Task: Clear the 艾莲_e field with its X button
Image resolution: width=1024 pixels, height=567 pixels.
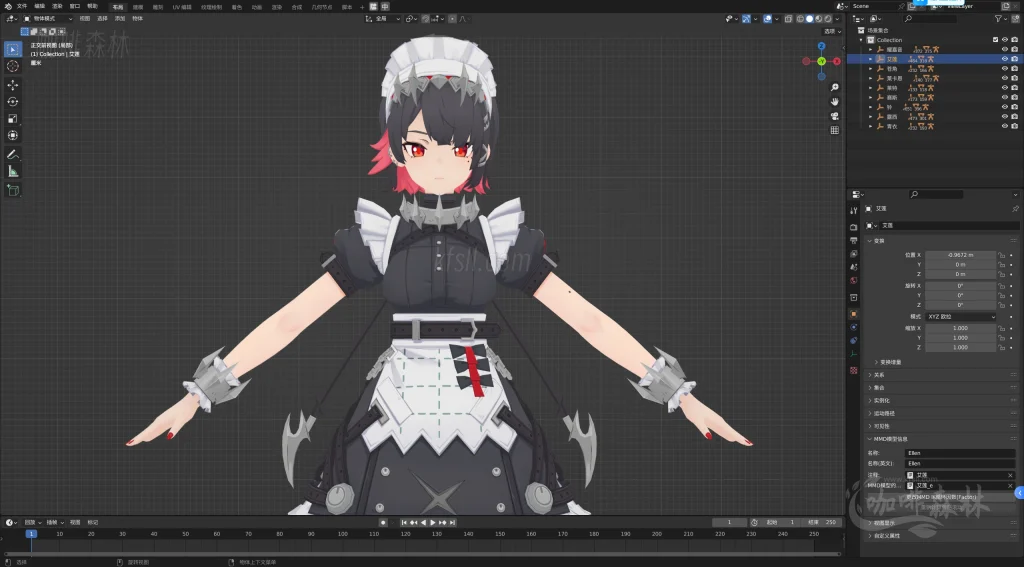Action: tap(1010, 486)
